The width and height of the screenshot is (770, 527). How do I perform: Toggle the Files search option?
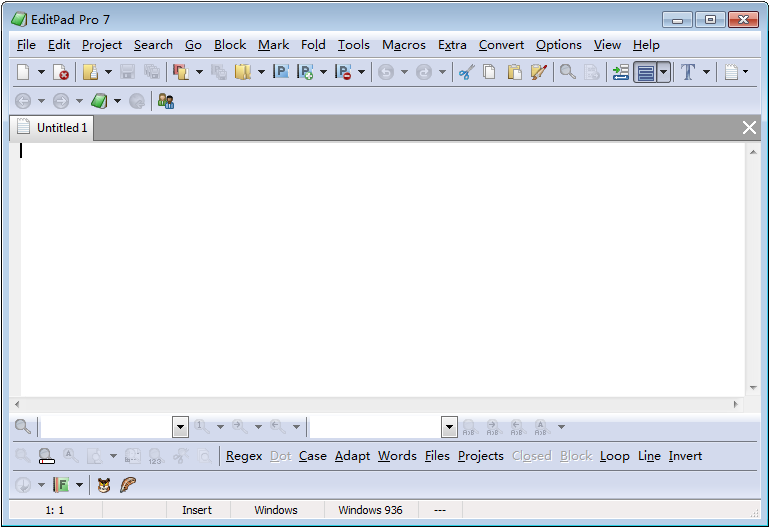[437, 456]
